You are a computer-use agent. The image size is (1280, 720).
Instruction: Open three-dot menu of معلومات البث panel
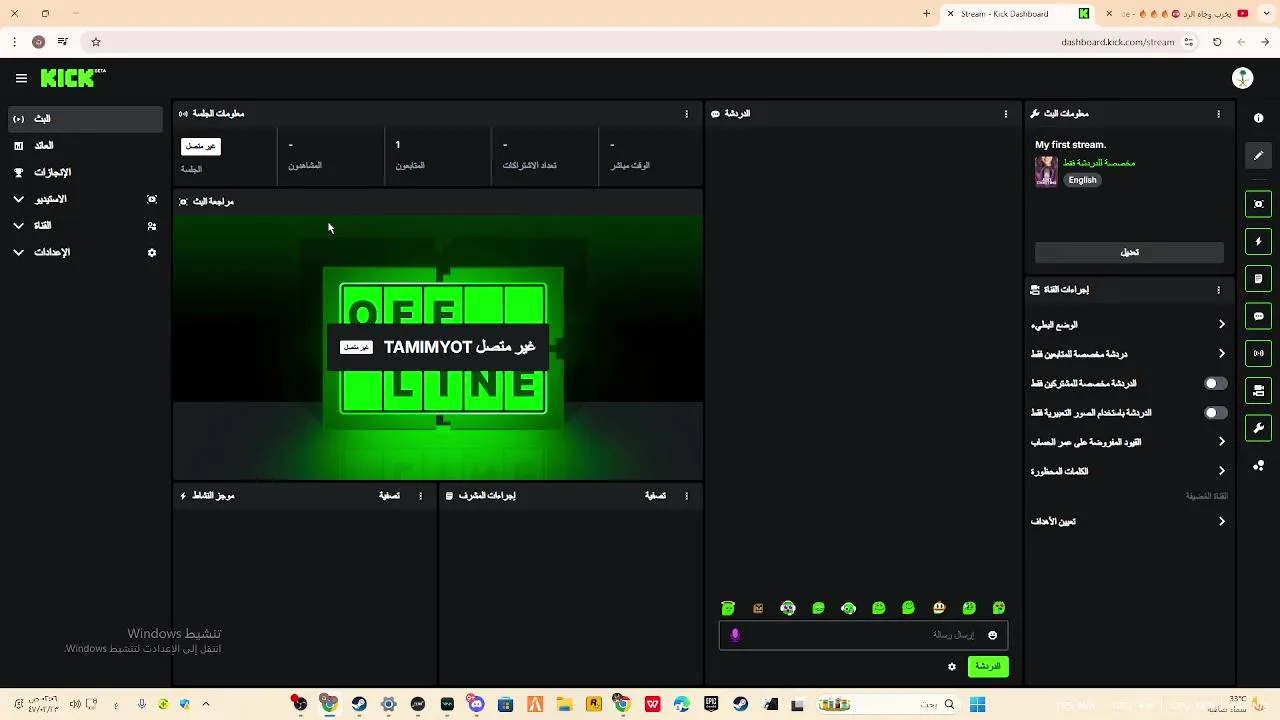click(x=1218, y=114)
